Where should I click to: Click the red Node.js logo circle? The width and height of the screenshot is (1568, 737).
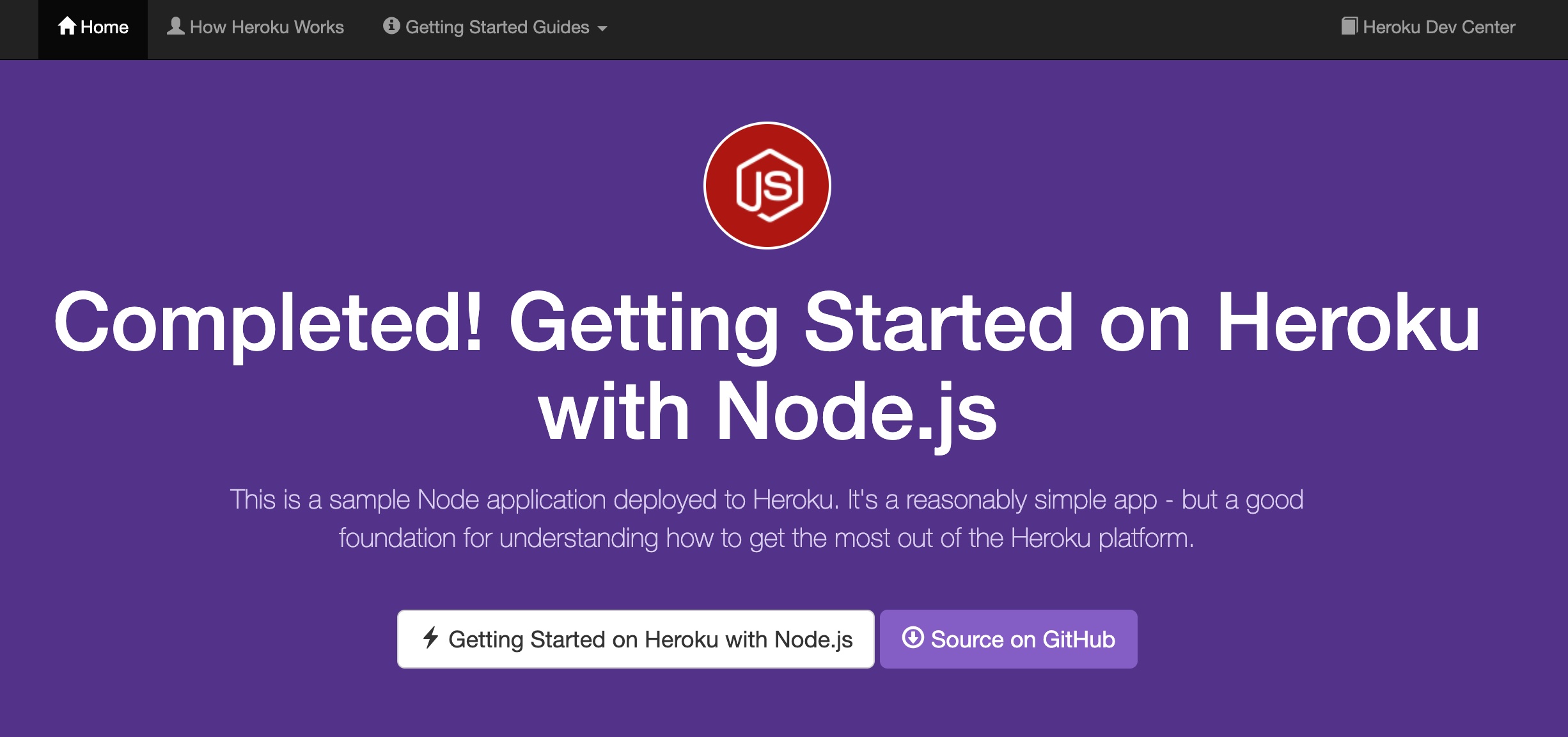(767, 186)
